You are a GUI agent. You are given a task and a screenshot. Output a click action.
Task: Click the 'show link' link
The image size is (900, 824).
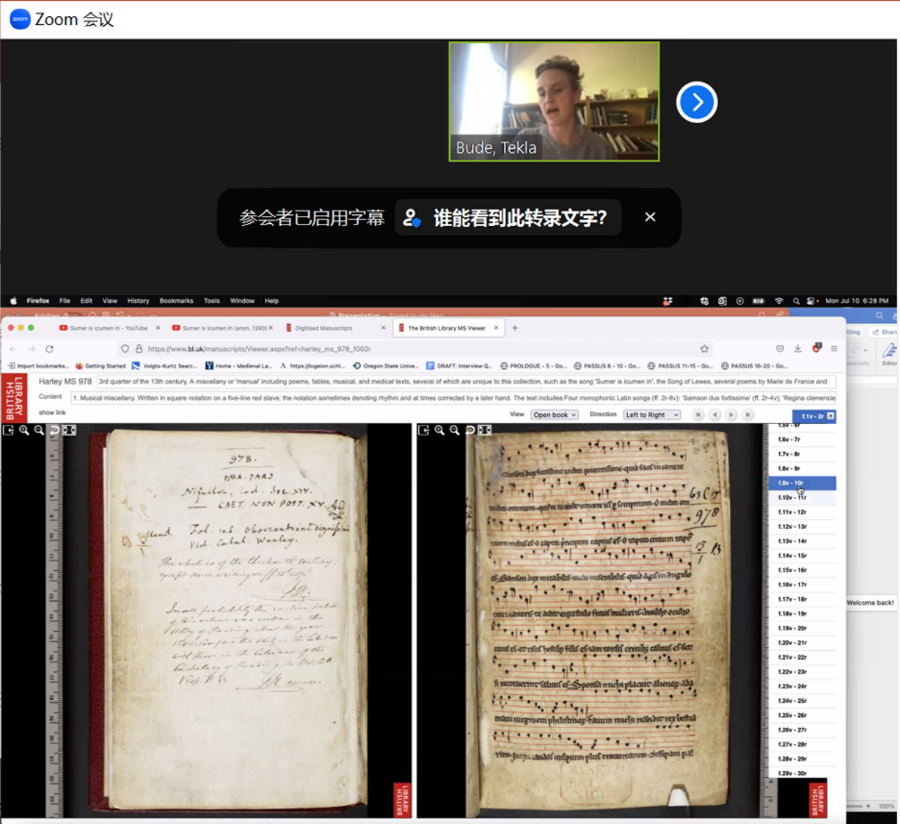[52, 412]
